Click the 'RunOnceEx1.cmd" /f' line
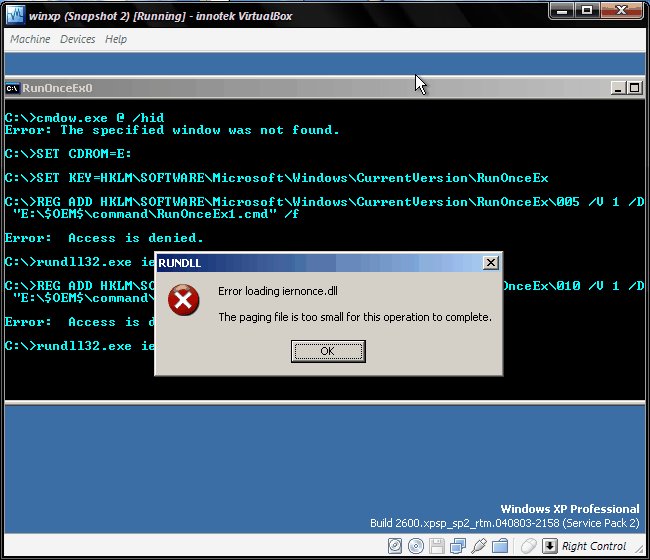The image size is (650, 560). click(x=155, y=214)
